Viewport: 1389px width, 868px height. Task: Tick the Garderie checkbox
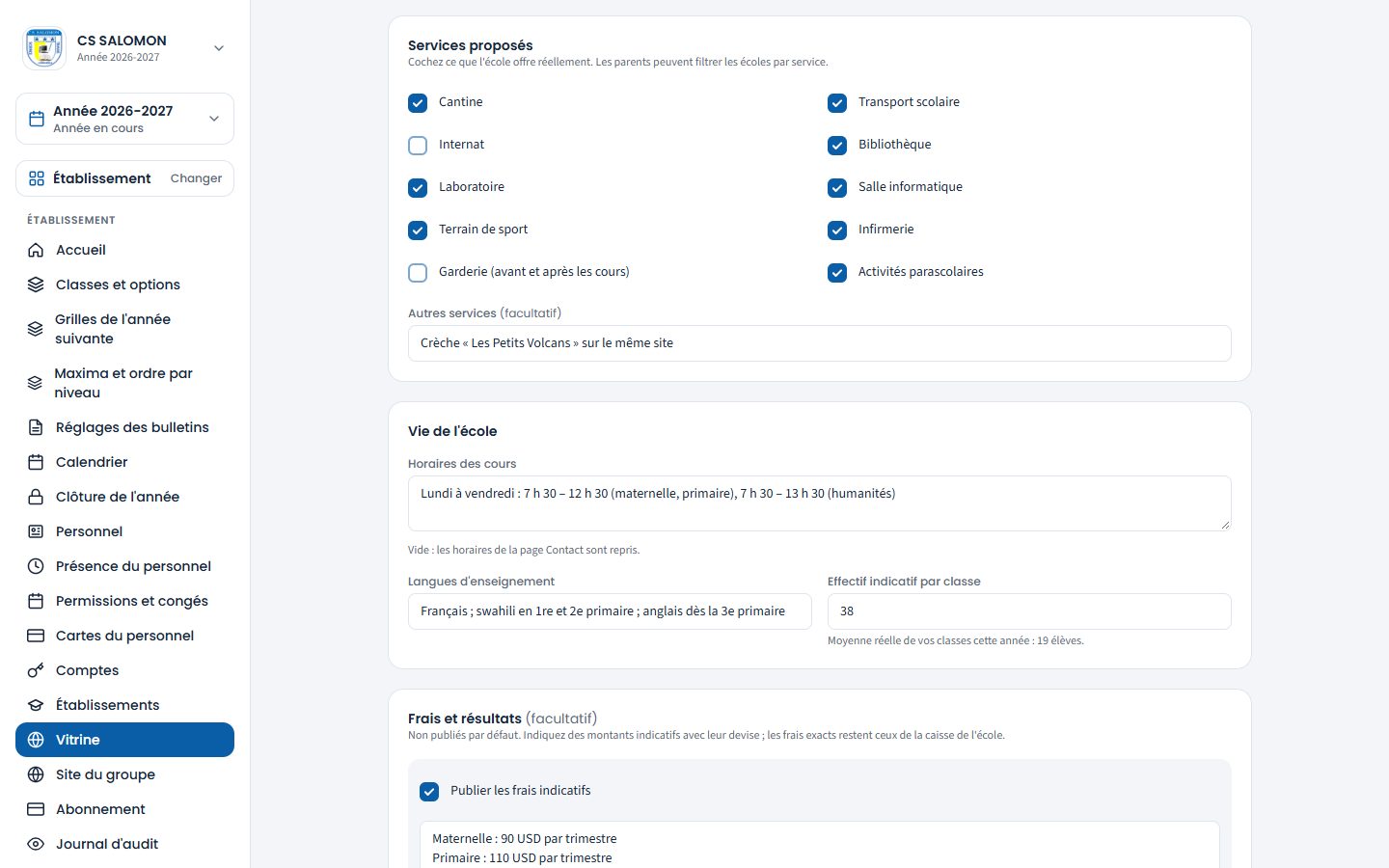(x=418, y=273)
